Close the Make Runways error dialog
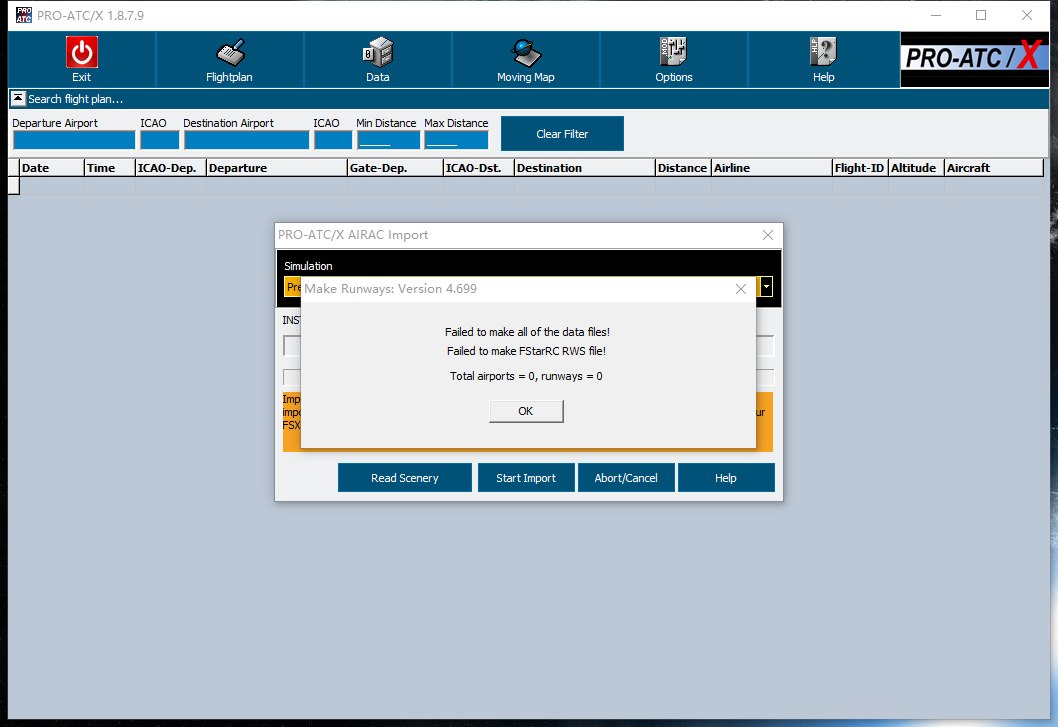1058x727 pixels. click(740, 289)
